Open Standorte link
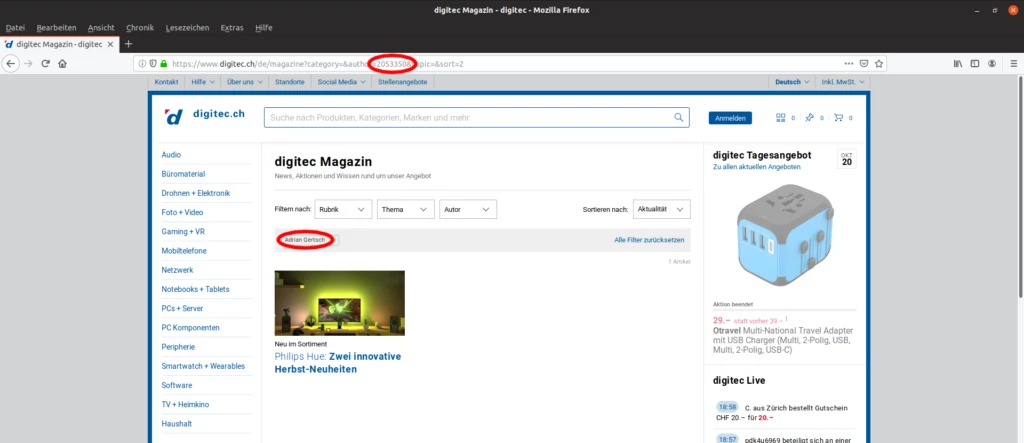The width and height of the screenshot is (1024, 443). pos(290,82)
